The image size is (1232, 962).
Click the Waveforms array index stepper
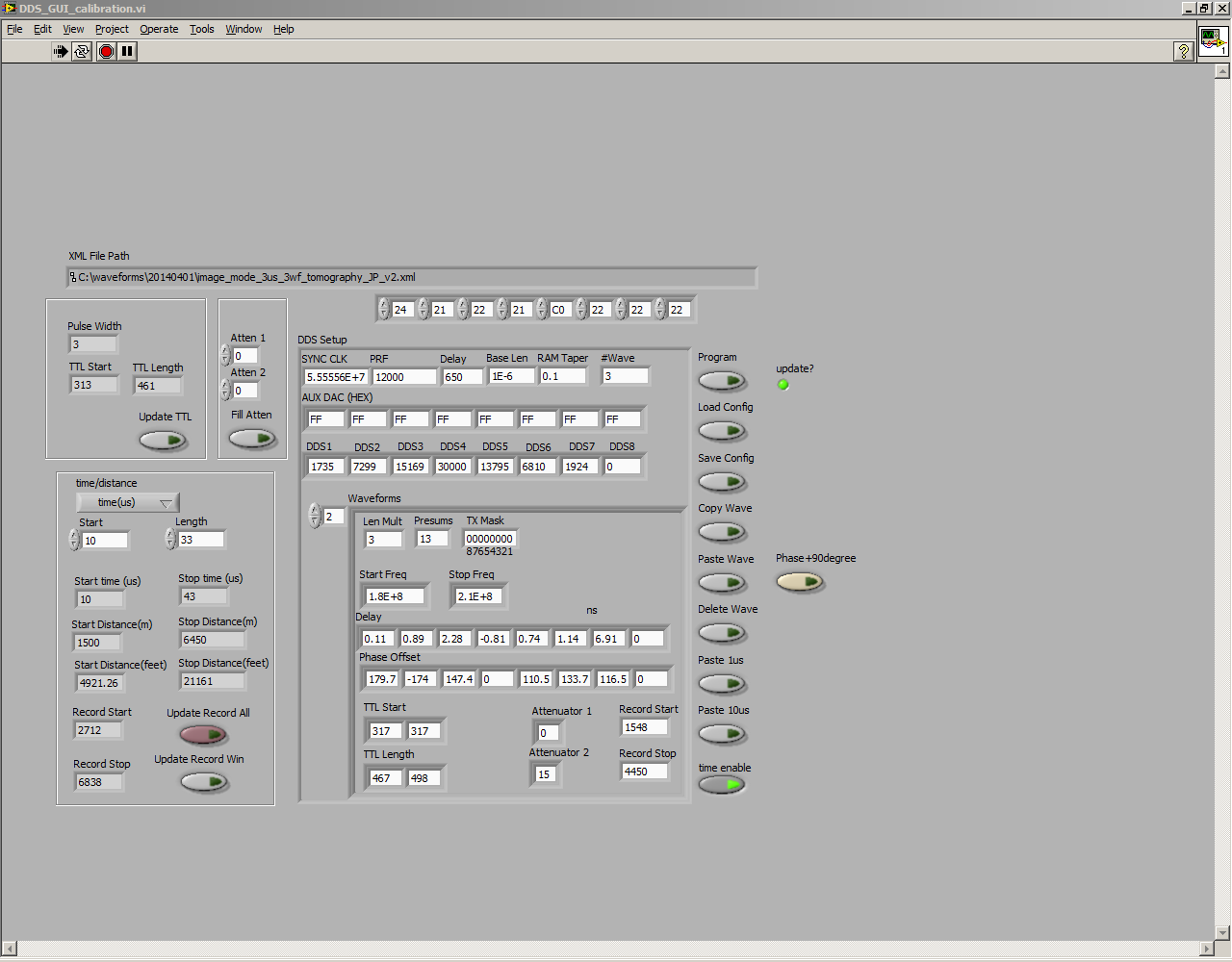(315, 517)
